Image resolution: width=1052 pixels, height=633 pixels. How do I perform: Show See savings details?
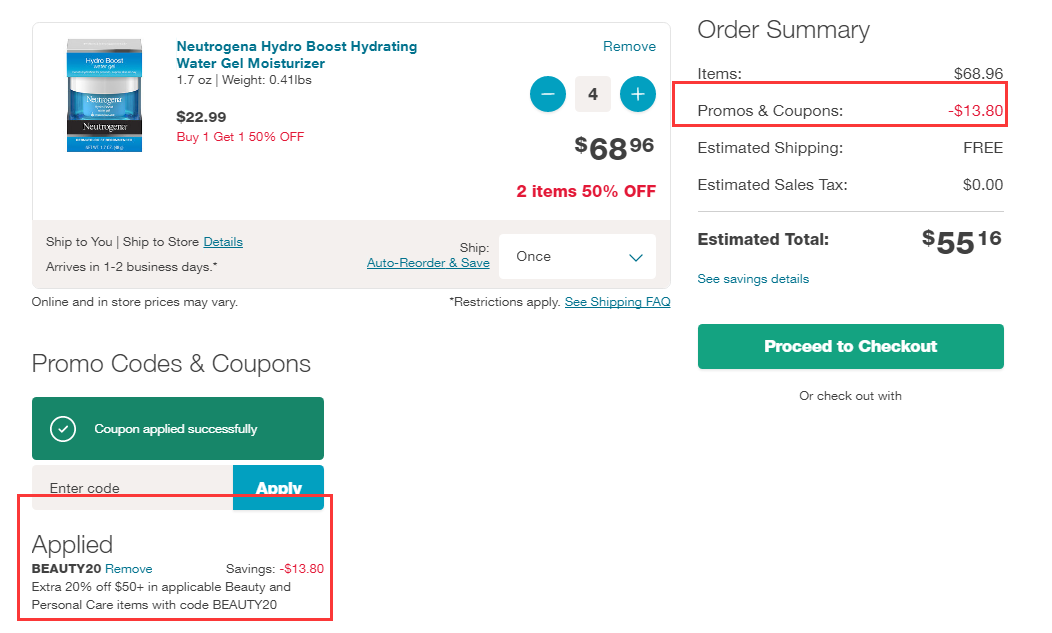tap(753, 279)
